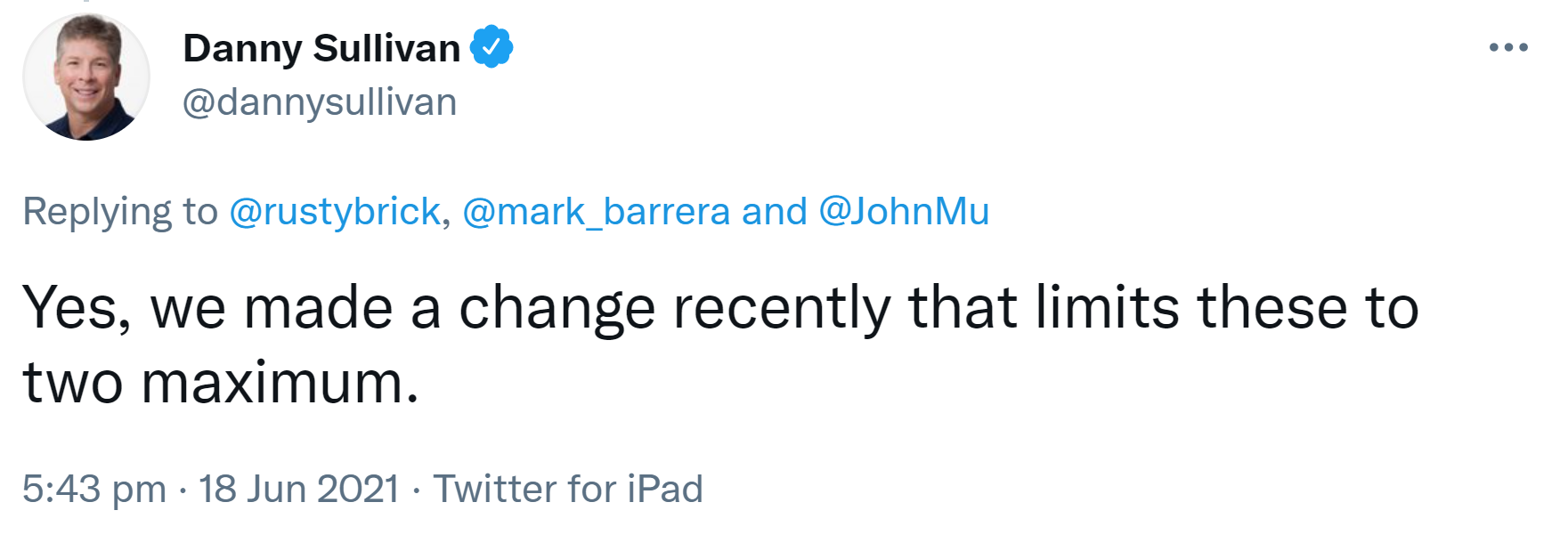Open the tweet's three-dot more options menu
Viewport: 1568px width, 551px height.
[x=1508, y=48]
